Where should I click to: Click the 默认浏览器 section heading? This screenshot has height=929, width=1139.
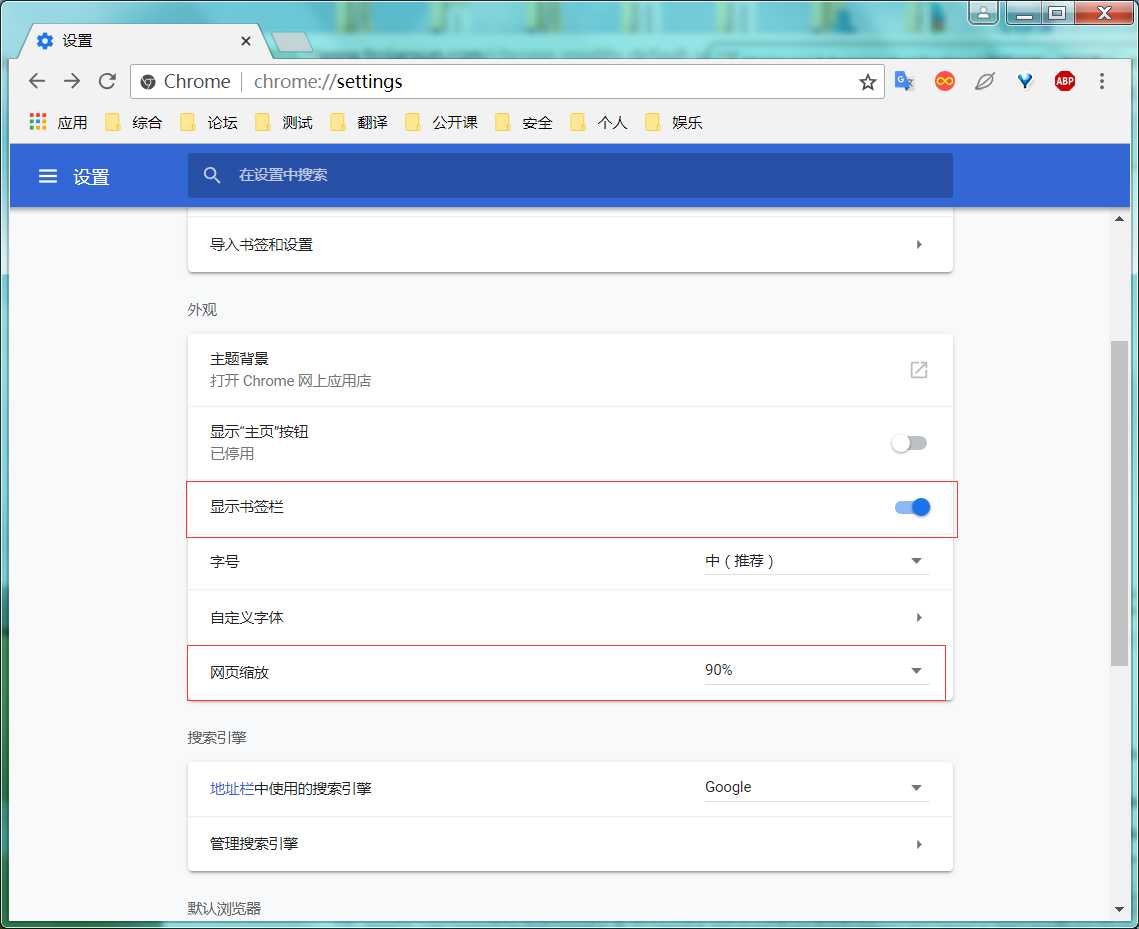(x=224, y=909)
